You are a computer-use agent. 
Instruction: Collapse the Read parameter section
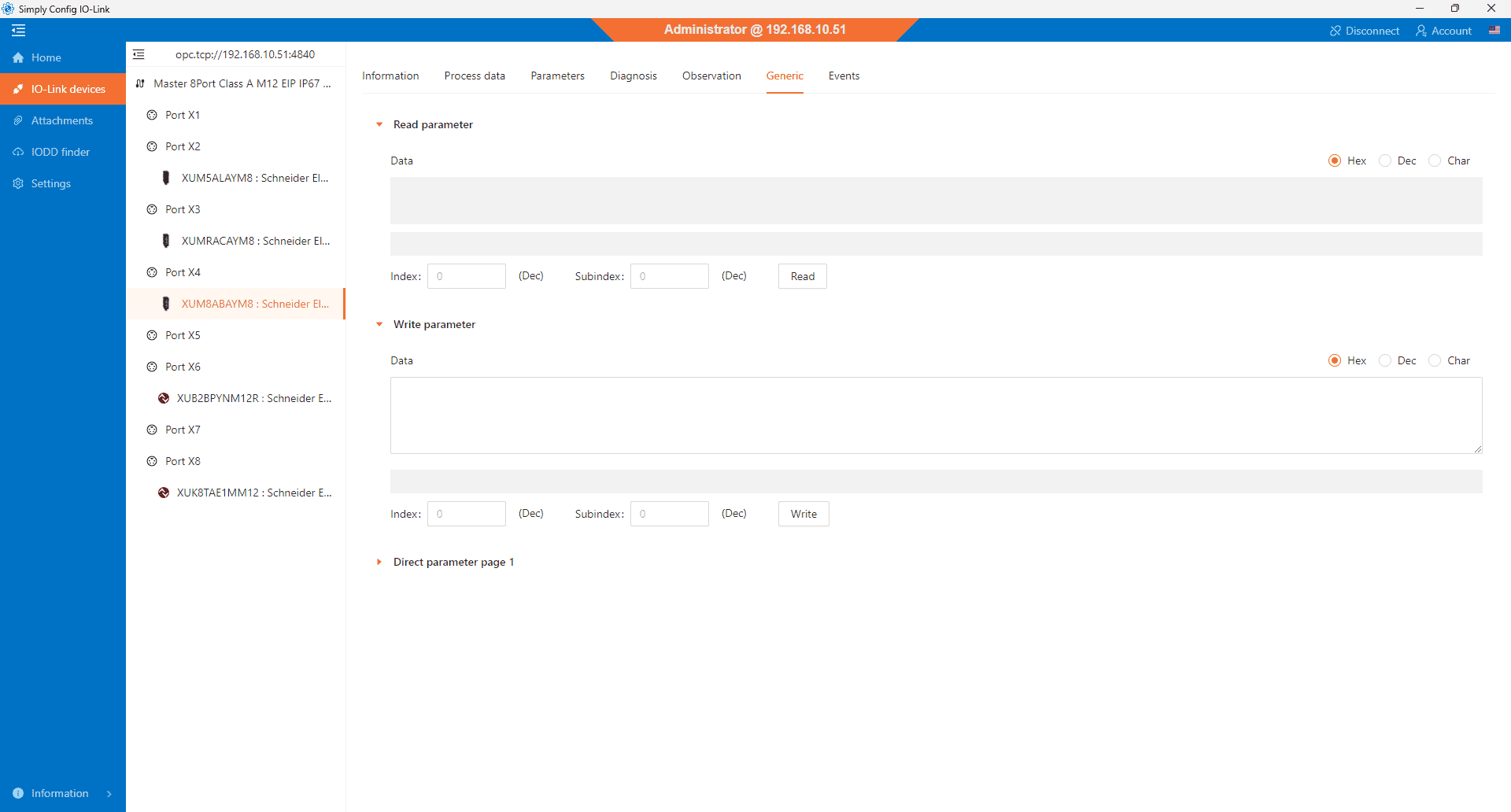point(379,124)
